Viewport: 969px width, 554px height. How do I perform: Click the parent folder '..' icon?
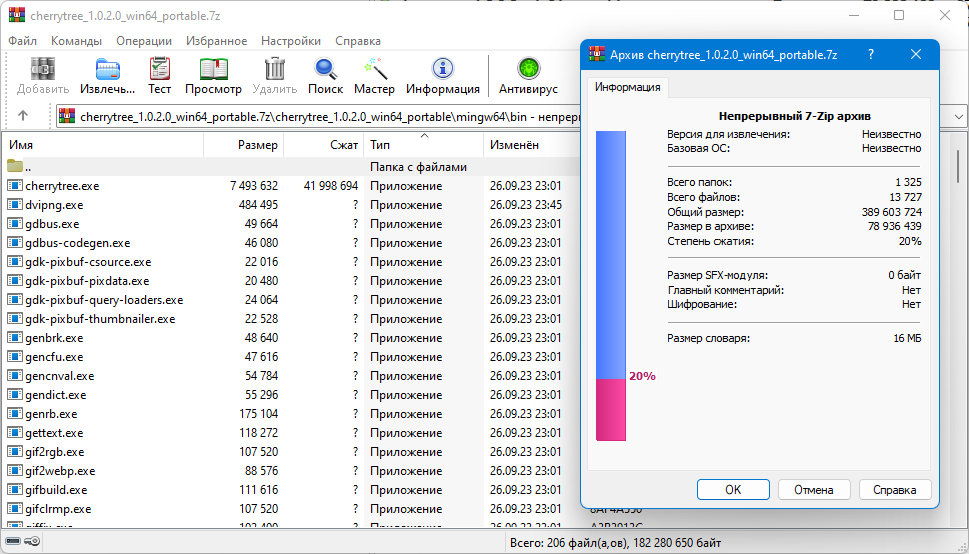[x=15, y=166]
